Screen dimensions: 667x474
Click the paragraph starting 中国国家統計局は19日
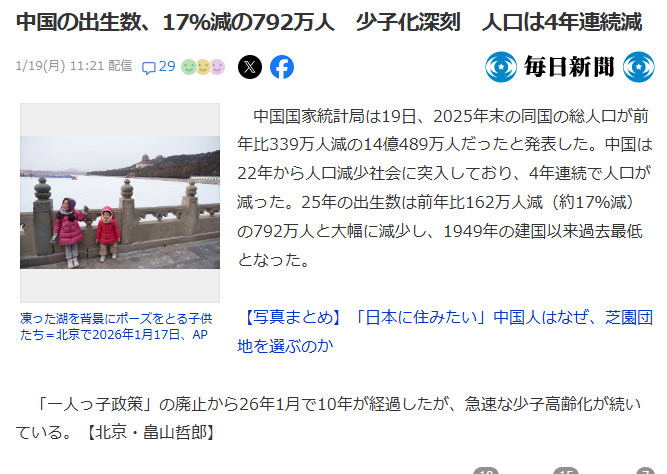[445, 188]
